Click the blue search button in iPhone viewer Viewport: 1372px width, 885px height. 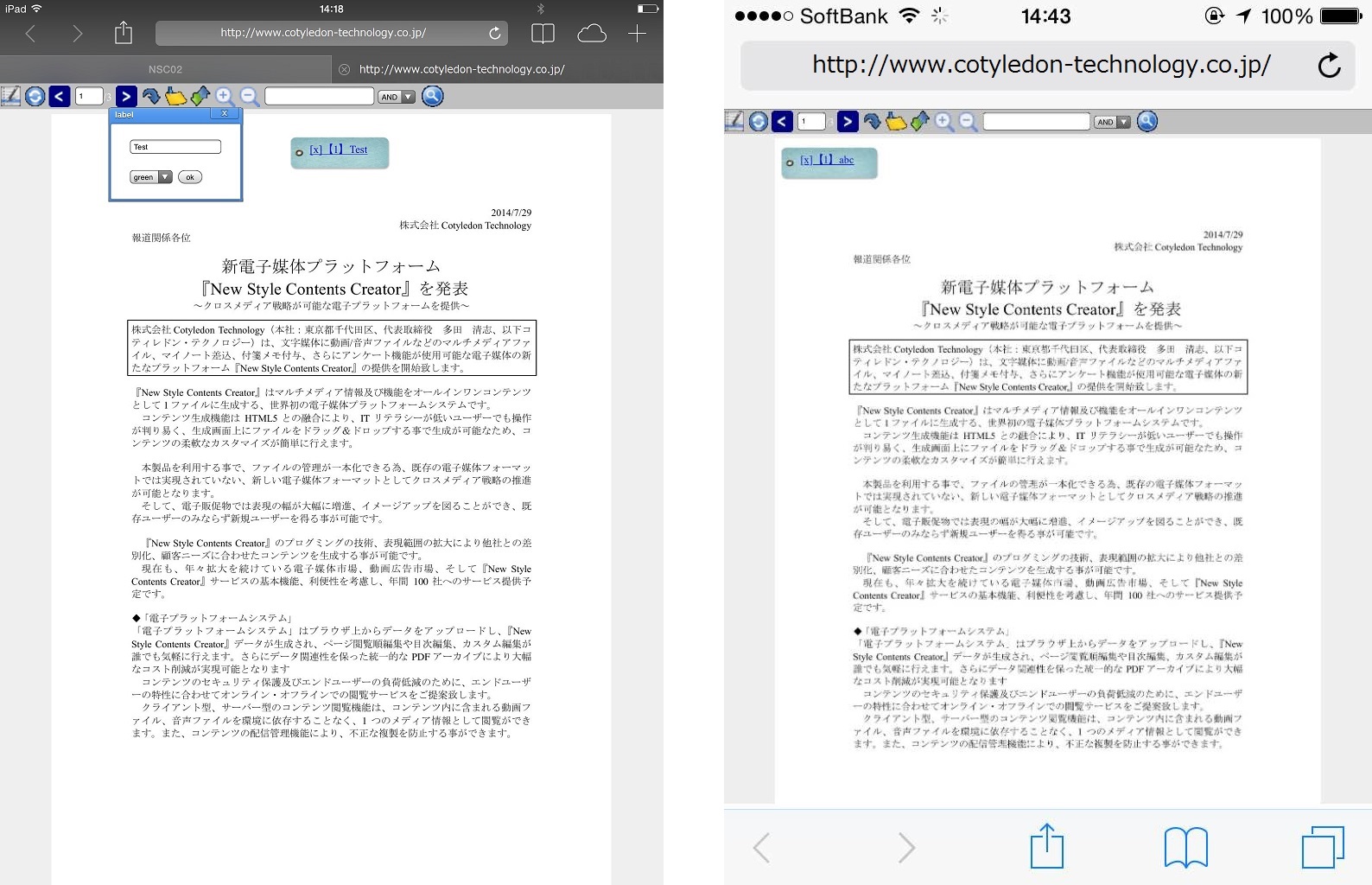[x=1147, y=122]
